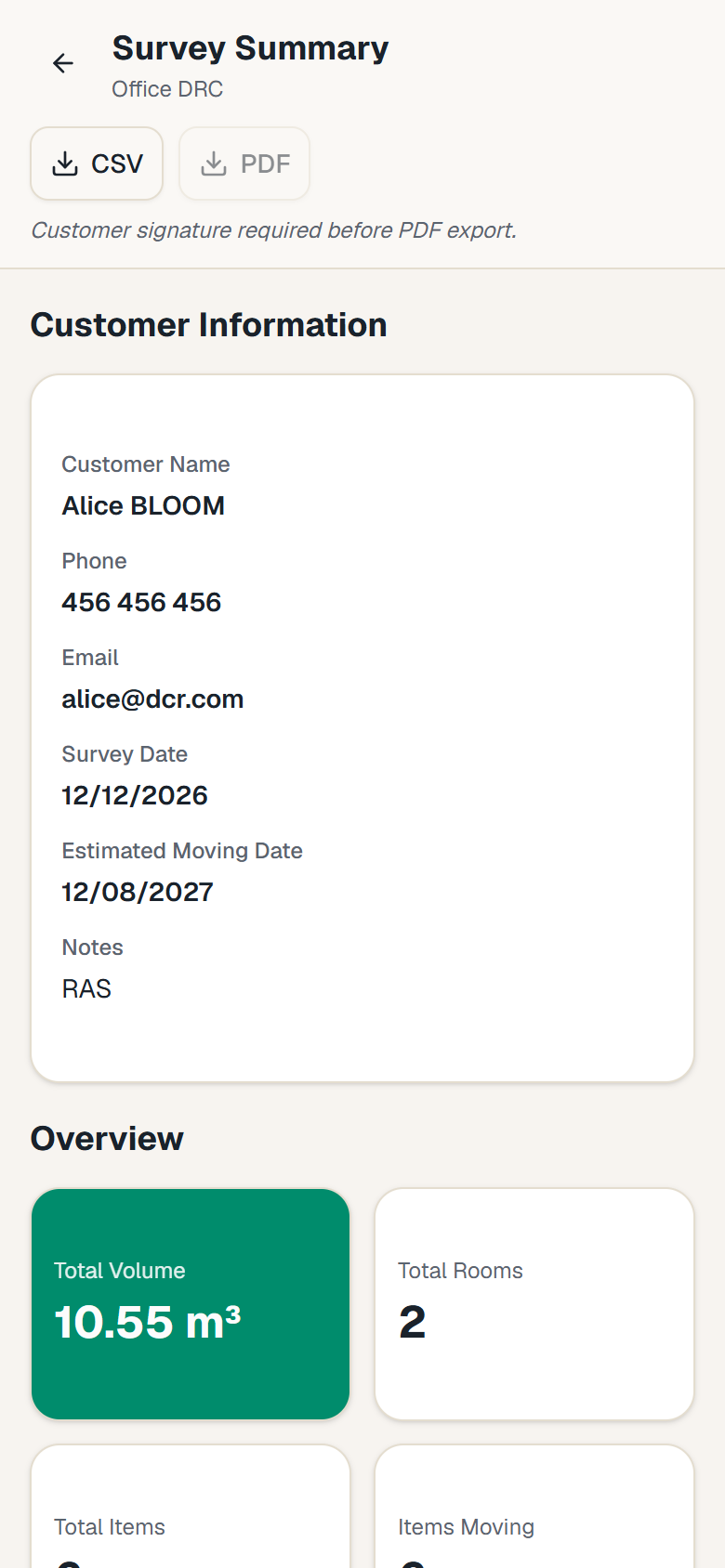Select the Survey Summary title
The height and width of the screenshot is (1568, 725).
(x=250, y=47)
